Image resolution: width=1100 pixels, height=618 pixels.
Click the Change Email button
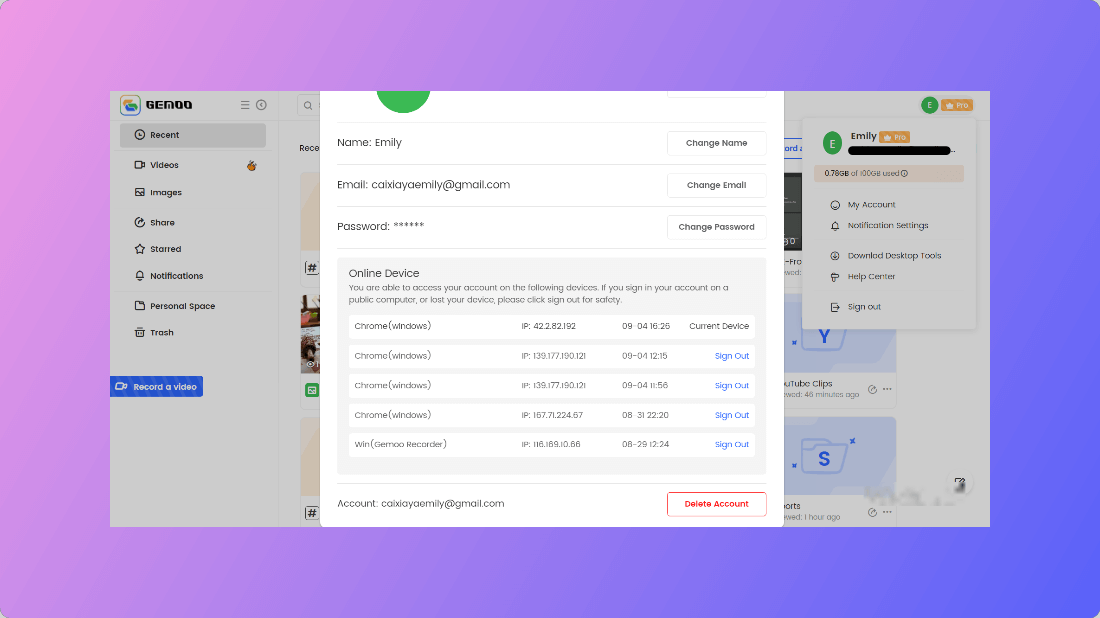point(716,185)
